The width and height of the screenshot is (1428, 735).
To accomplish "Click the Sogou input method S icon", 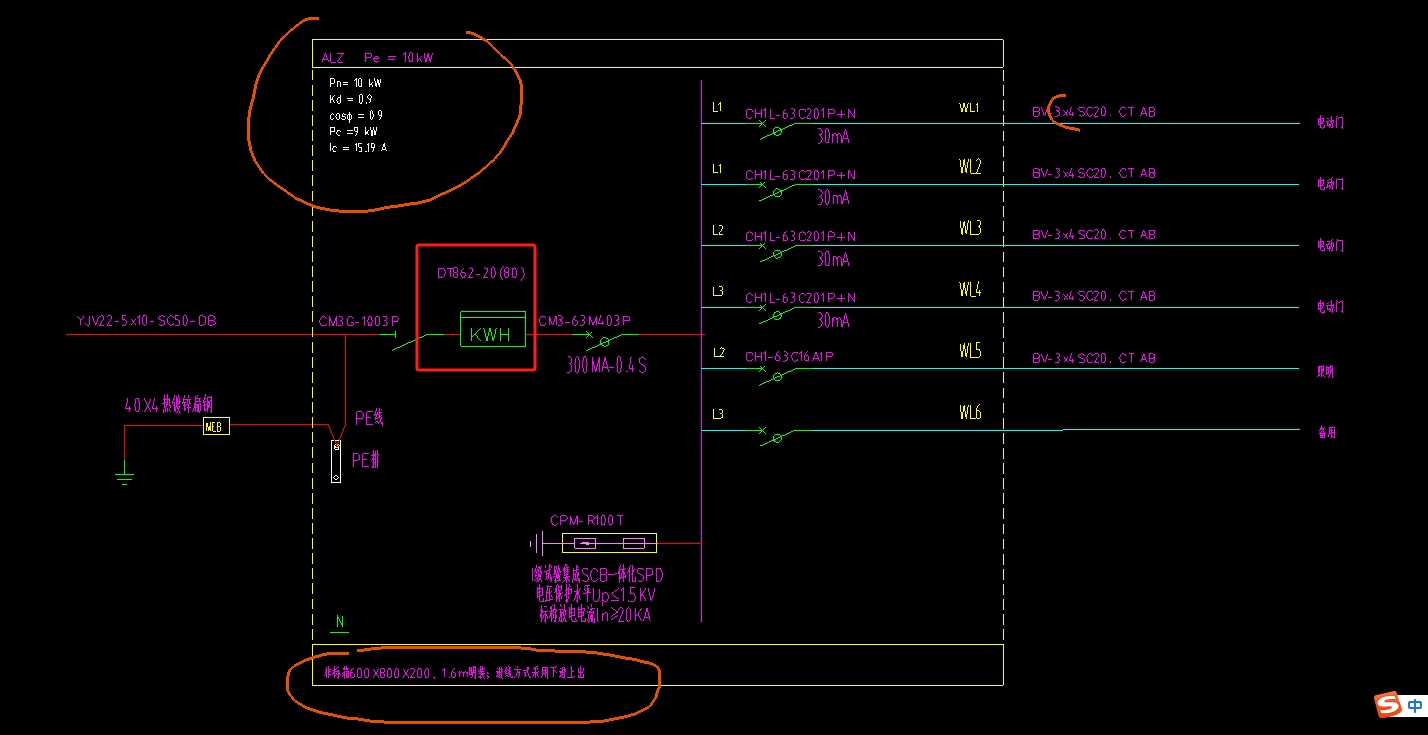I will (1388, 706).
